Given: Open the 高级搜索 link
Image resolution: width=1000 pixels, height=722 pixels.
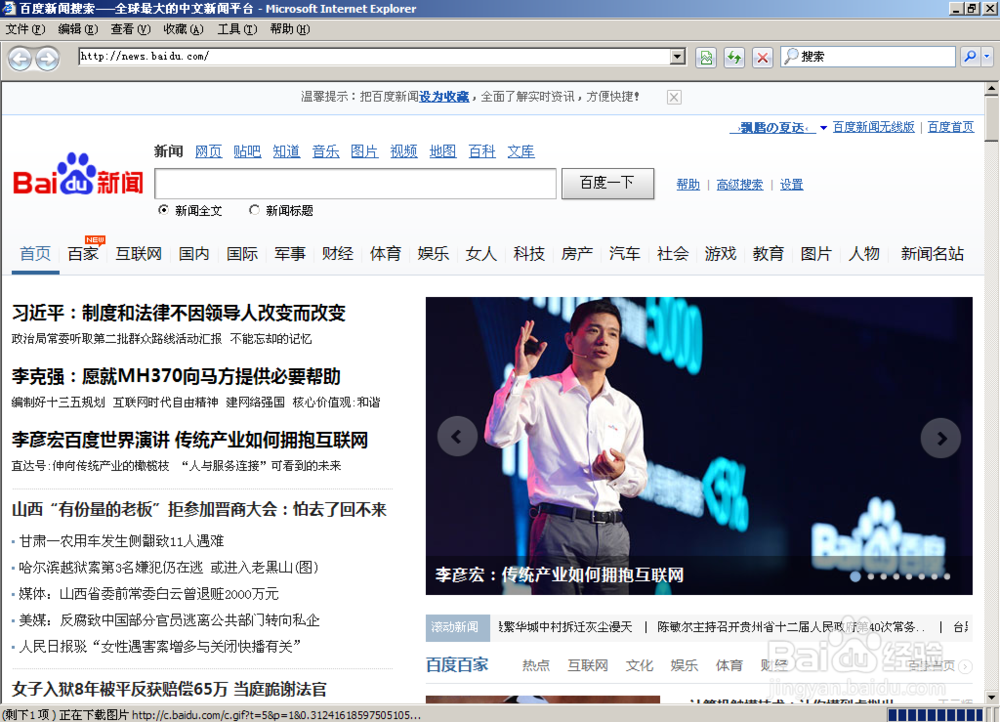Looking at the screenshot, I should 739,184.
